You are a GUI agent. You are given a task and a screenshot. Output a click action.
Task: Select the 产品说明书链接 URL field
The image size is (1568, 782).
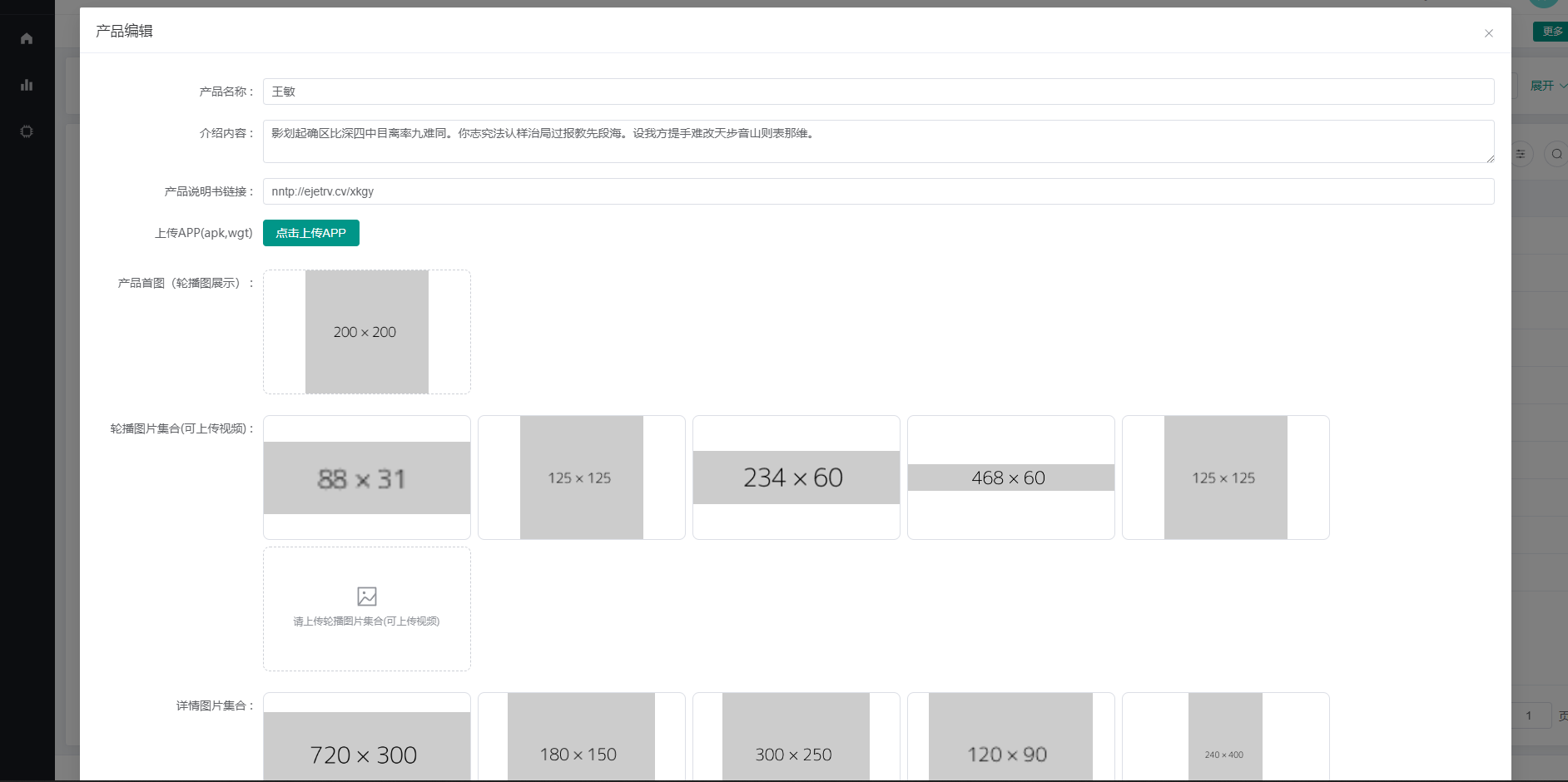pos(583,191)
